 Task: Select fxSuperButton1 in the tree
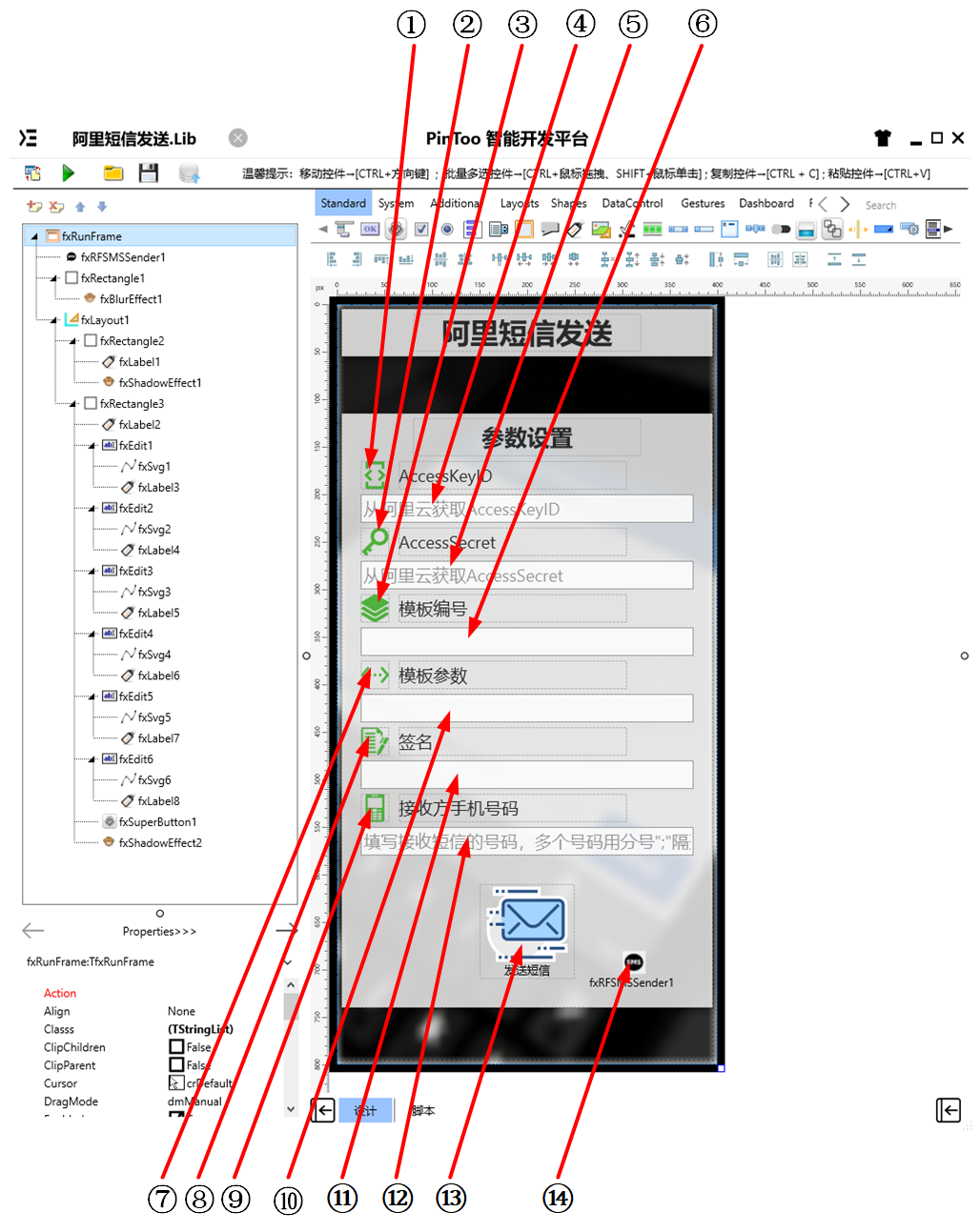(157, 821)
